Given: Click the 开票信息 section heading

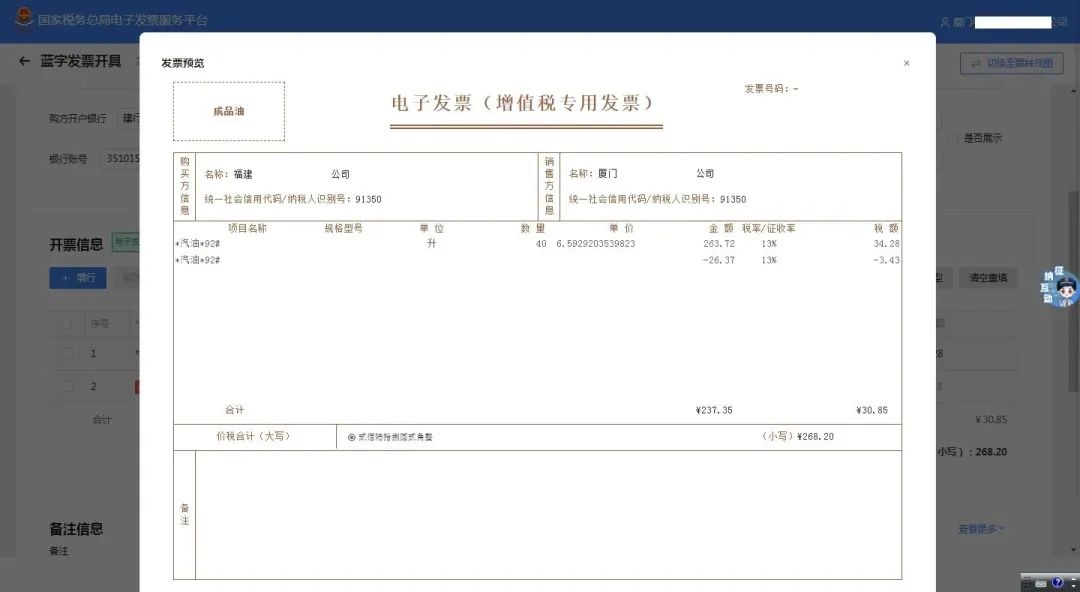Looking at the screenshot, I should (x=76, y=245).
